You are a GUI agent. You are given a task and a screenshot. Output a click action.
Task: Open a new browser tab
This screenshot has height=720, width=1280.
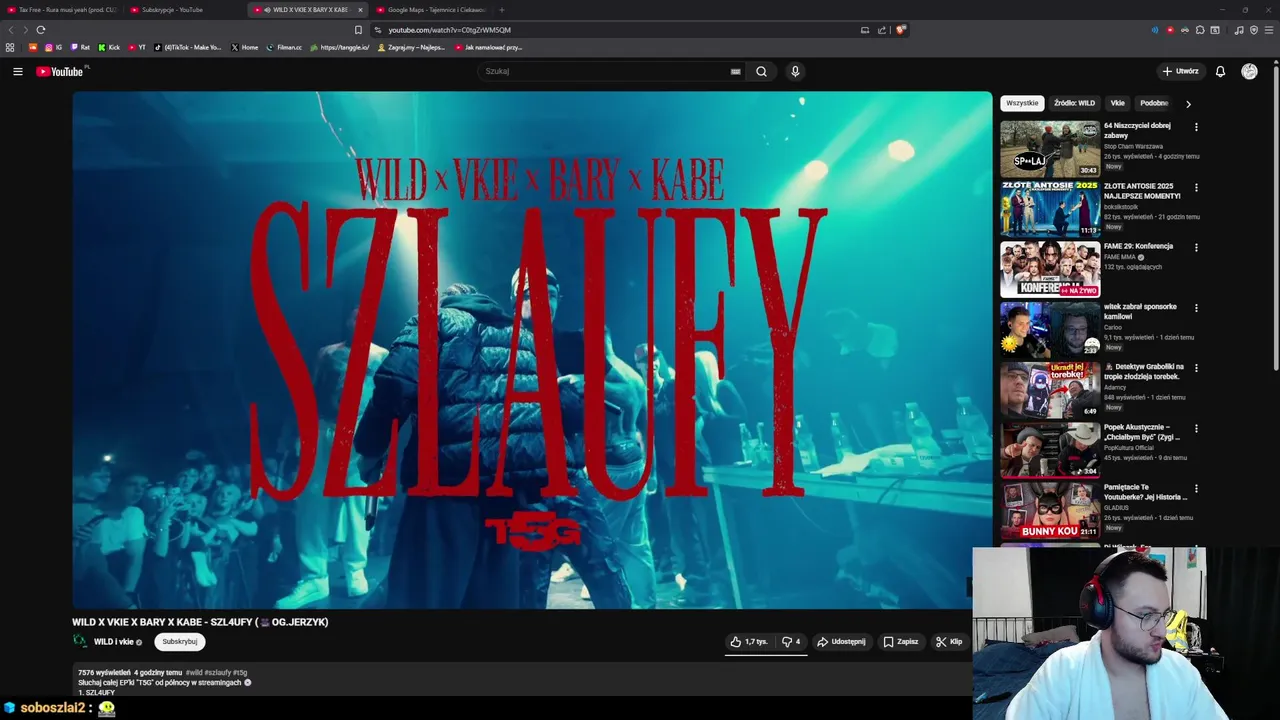point(501,10)
